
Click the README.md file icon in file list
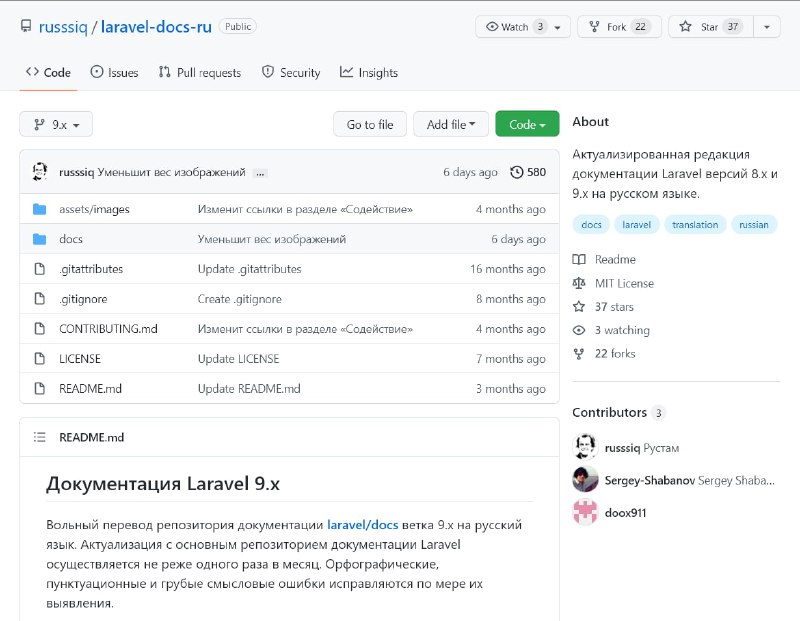tap(39, 388)
